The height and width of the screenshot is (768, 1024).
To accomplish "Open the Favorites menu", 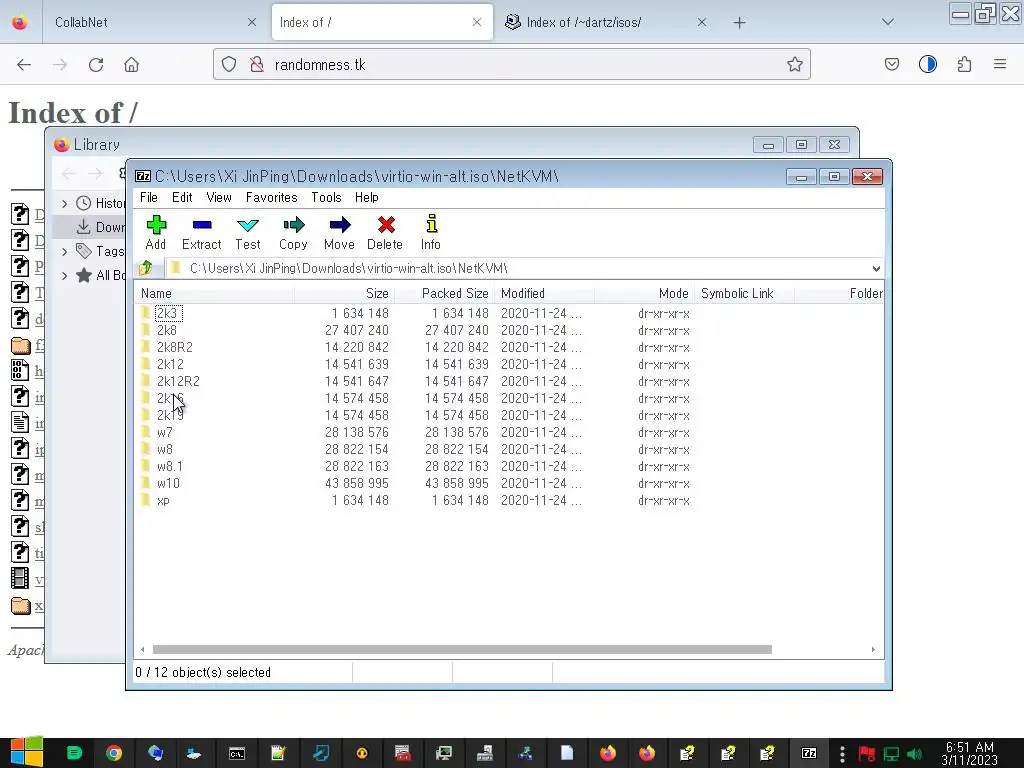I will [271, 197].
